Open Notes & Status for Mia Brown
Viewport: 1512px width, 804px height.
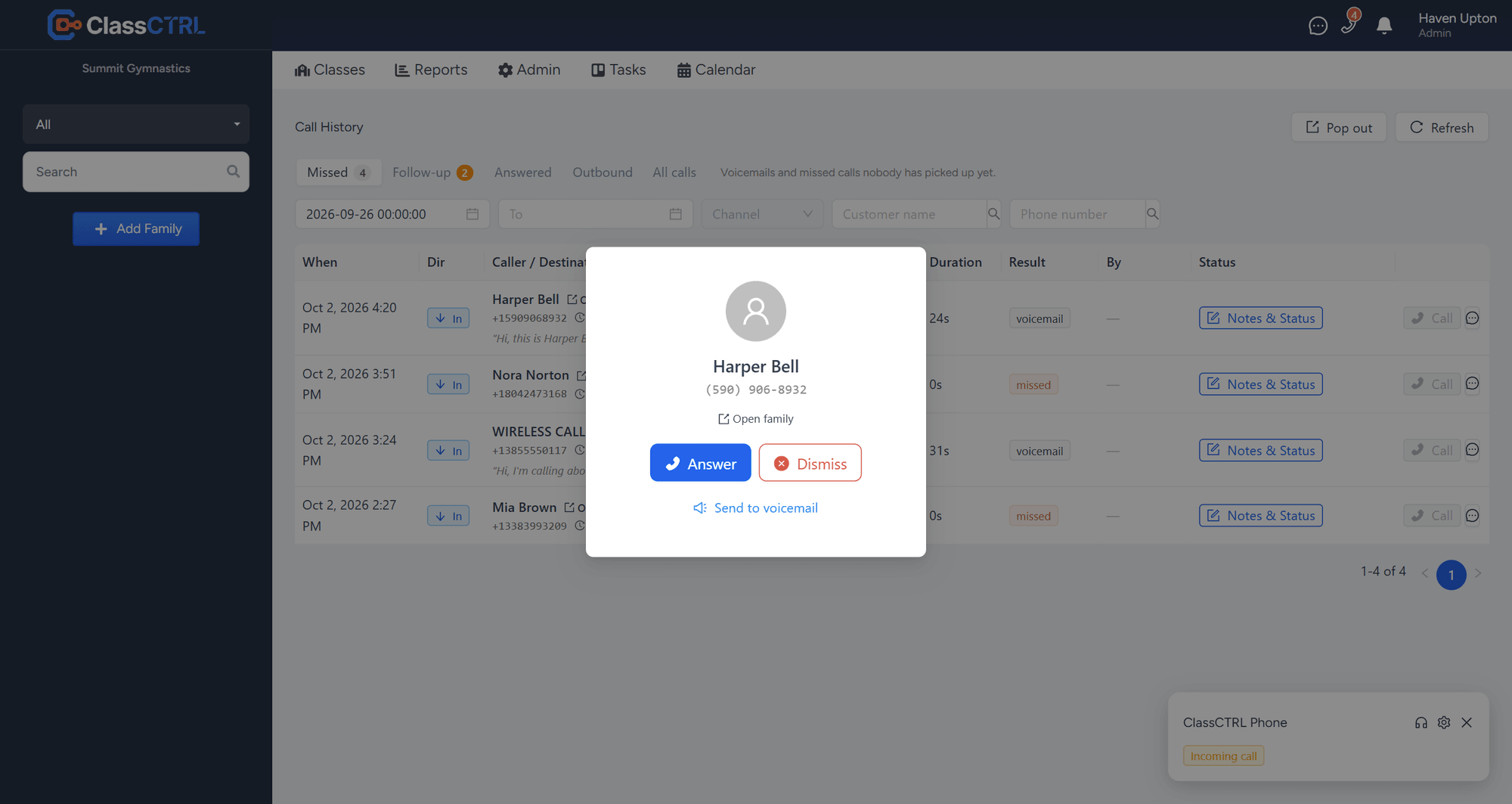pyautogui.click(x=1261, y=516)
